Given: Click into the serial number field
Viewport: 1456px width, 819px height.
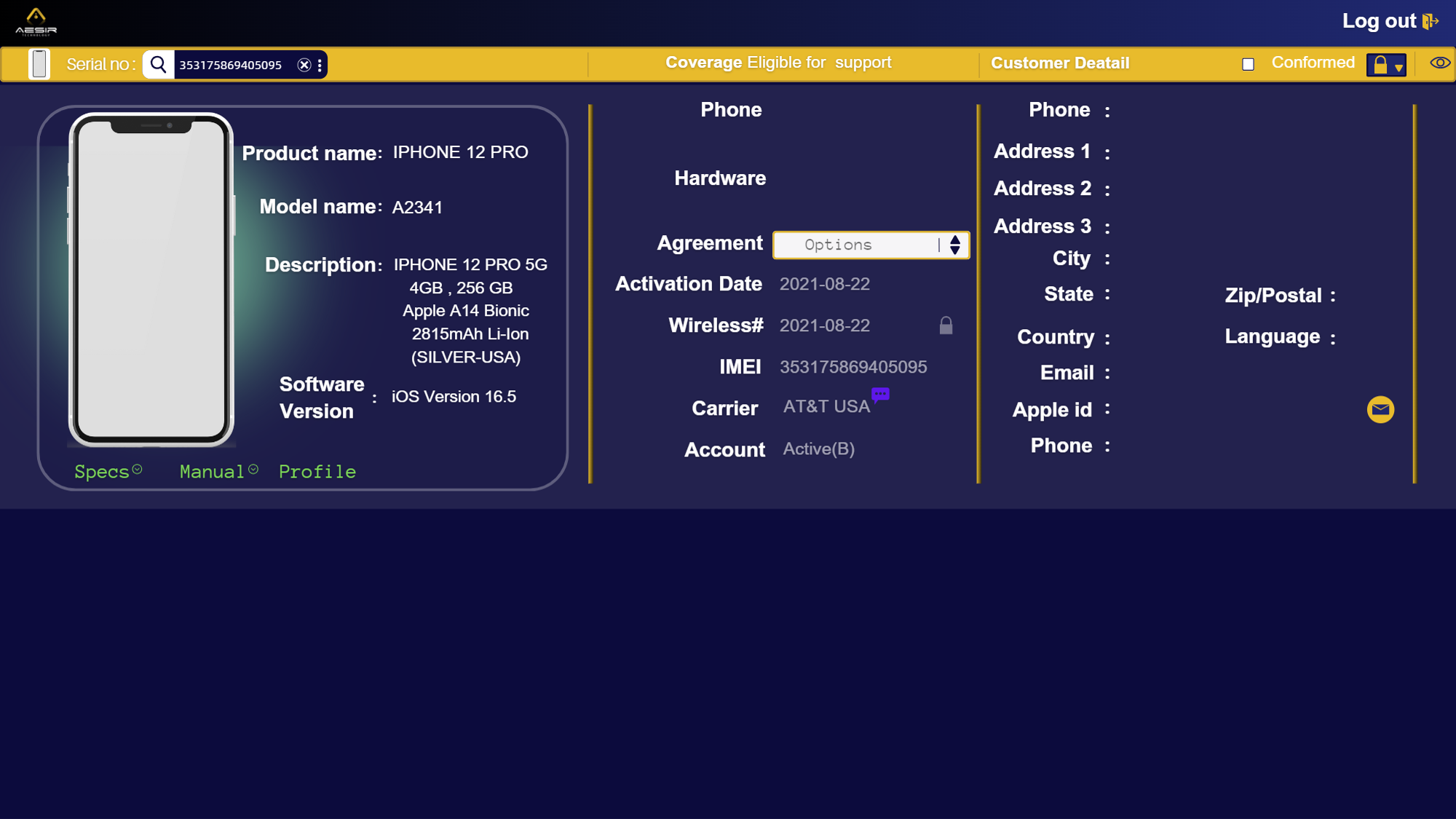Looking at the screenshot, I should 232,65.
